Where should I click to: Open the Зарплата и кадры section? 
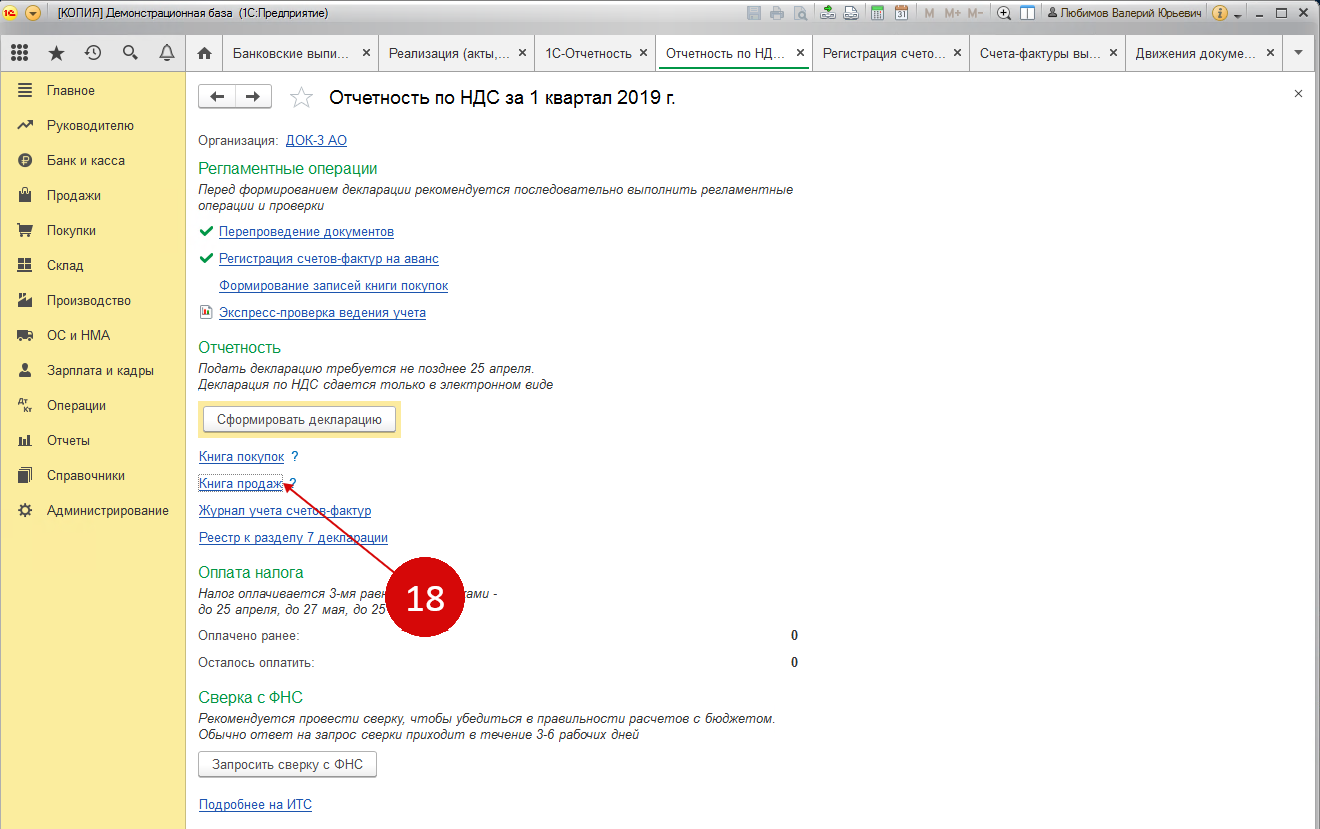pyautogui.click(x=93, y=371)
